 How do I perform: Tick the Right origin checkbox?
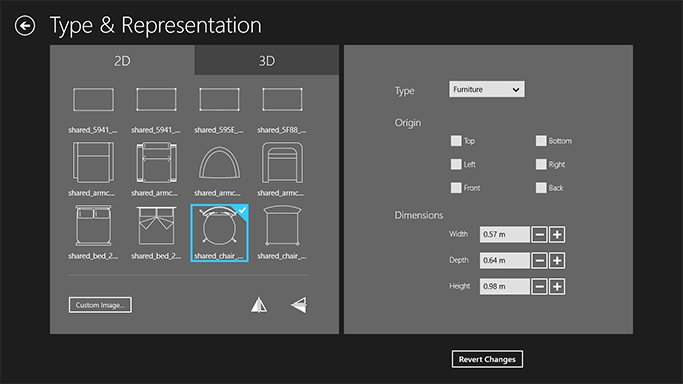pyautogui.click(x=541, y=164)
